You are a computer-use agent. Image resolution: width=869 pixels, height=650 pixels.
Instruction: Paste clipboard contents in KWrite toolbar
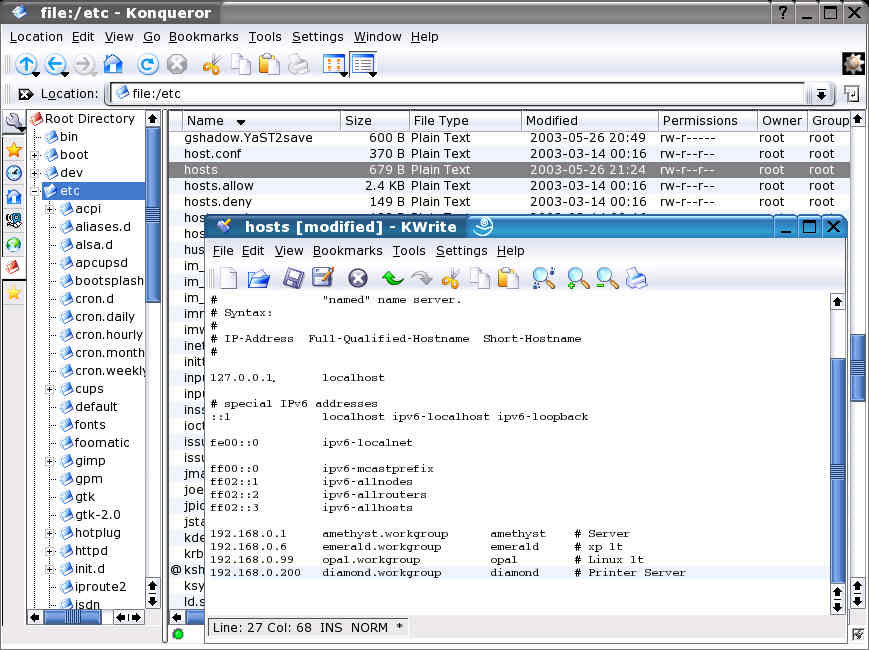pyautogui.click(x=508, y=278)
